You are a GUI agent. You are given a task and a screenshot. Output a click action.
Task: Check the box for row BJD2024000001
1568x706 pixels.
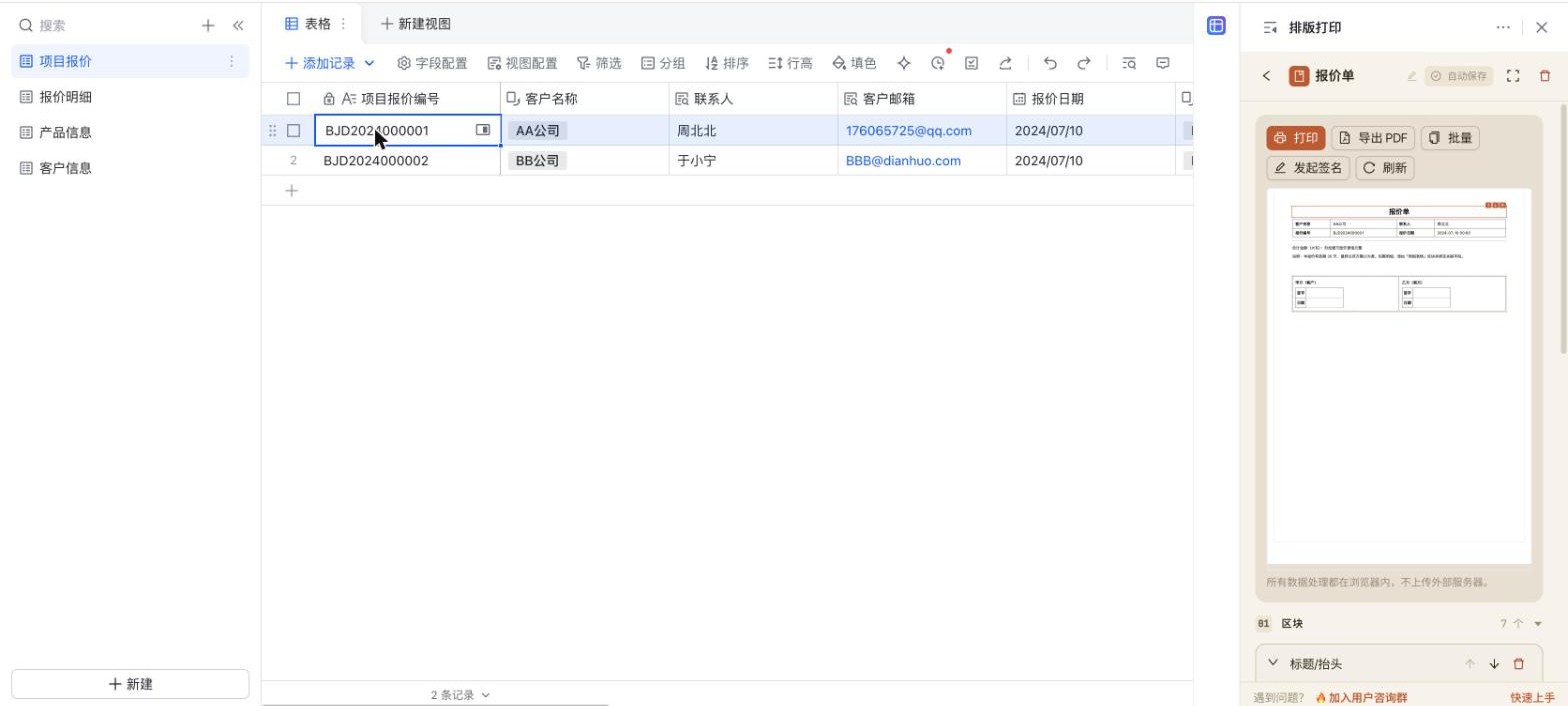click(x=293, y=130)
